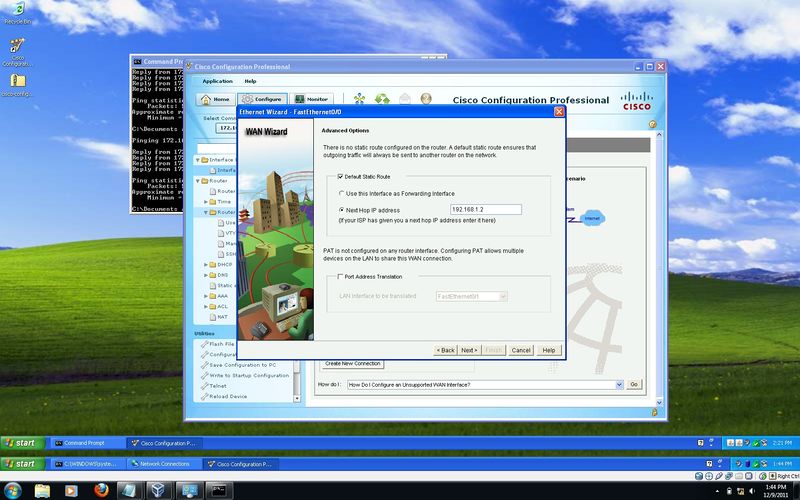
Task: Click the volume speaker icon in the system tray
Action: click(752, 491)
